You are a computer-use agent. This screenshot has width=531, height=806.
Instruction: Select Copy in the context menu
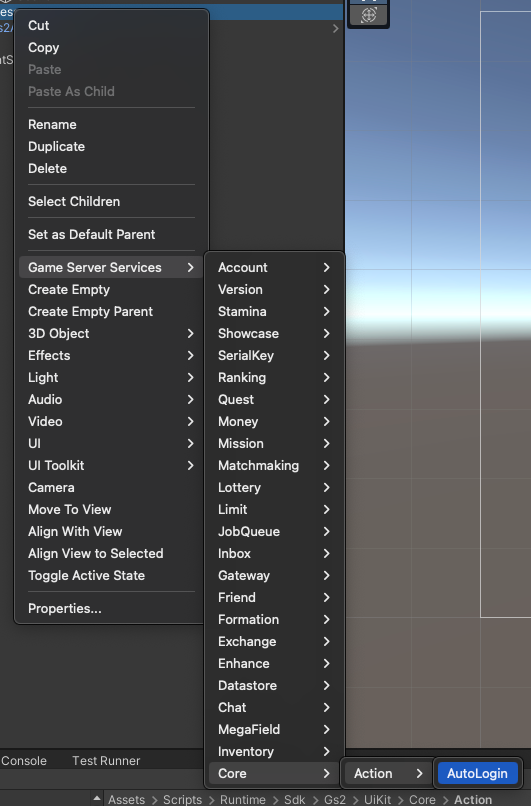(x=44, y=47)
